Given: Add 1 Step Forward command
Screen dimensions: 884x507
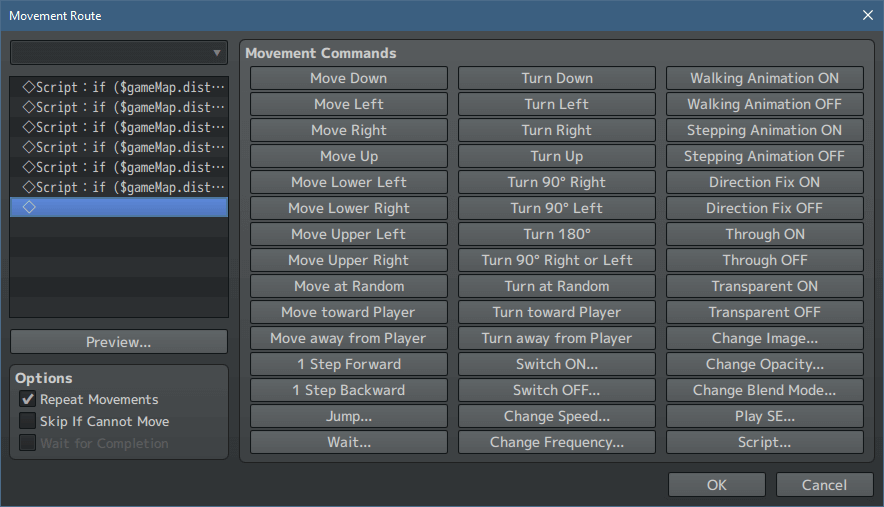Looking at the screenshot, I should pyautogui.click(x=349, y=364).
